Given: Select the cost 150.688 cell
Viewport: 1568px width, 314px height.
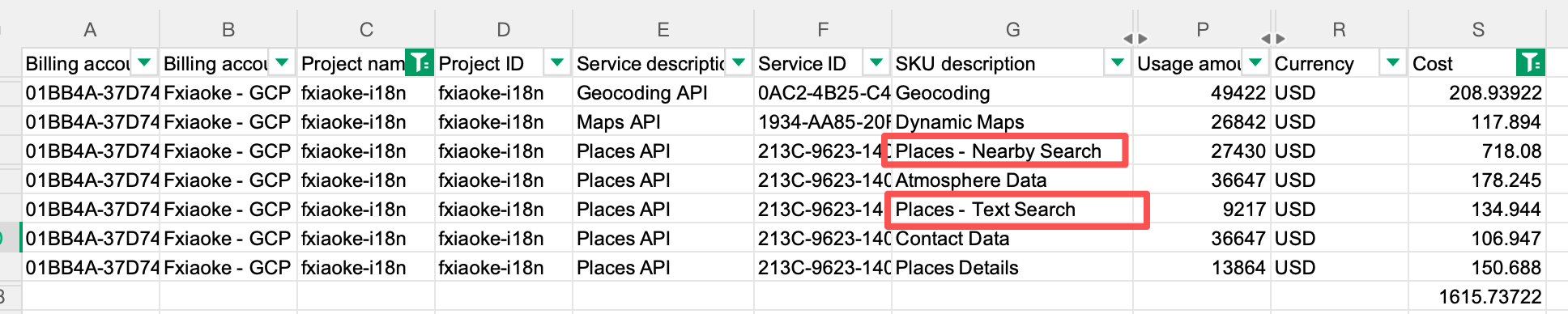Looking at the screenshot, I should [x=1477, y=267].
